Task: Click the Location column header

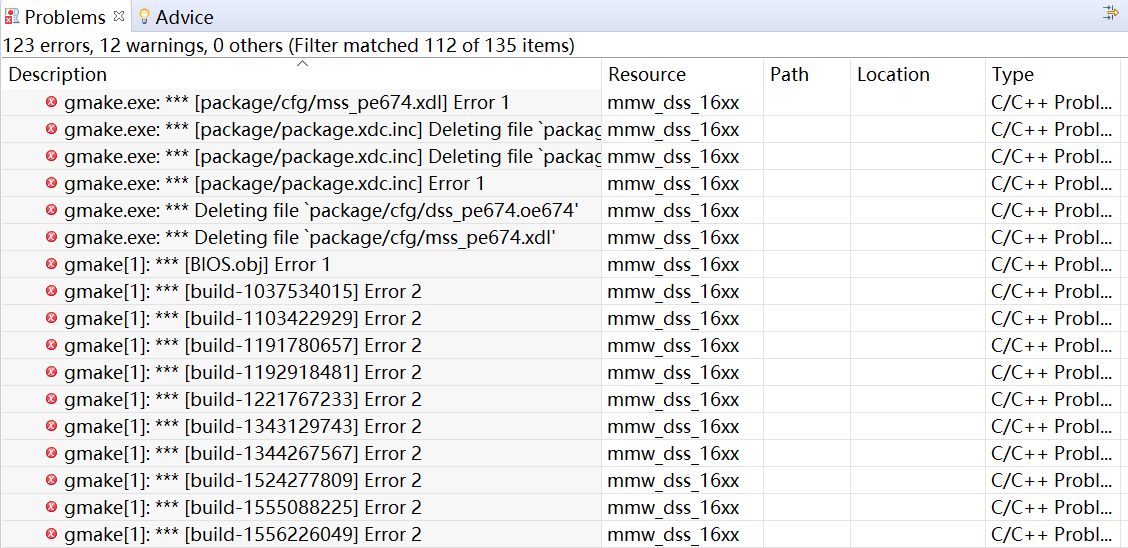Action: pos(893,75)
